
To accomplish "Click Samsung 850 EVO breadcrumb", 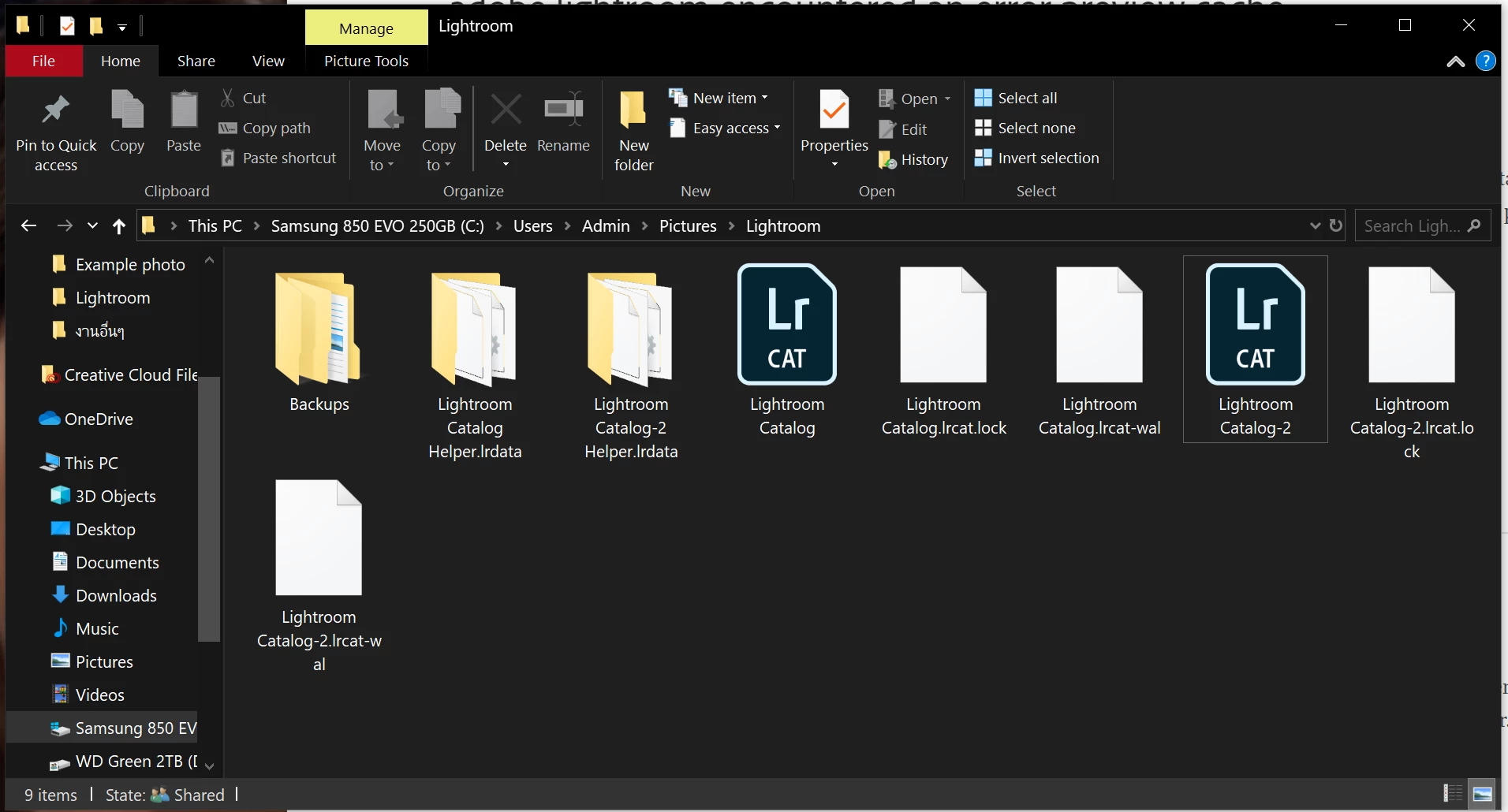I will (x=377, y=226).
